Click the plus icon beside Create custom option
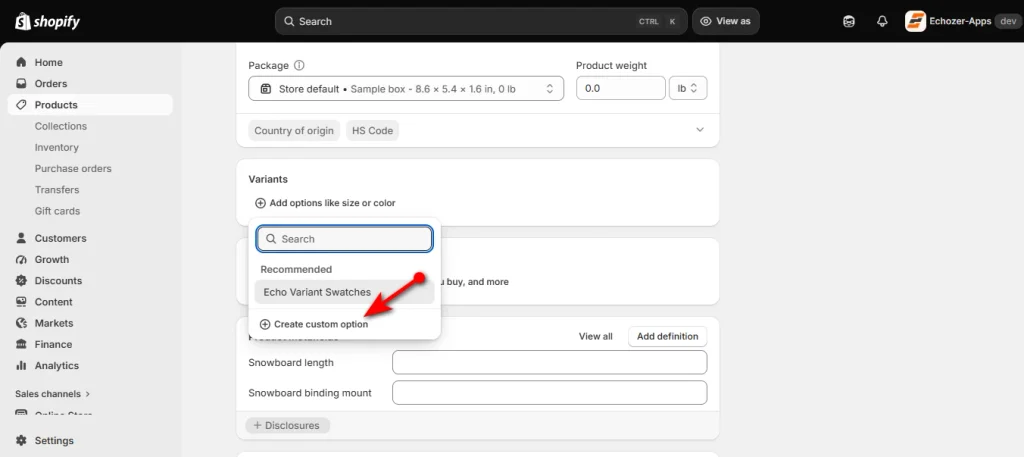 tap(264, 324)
